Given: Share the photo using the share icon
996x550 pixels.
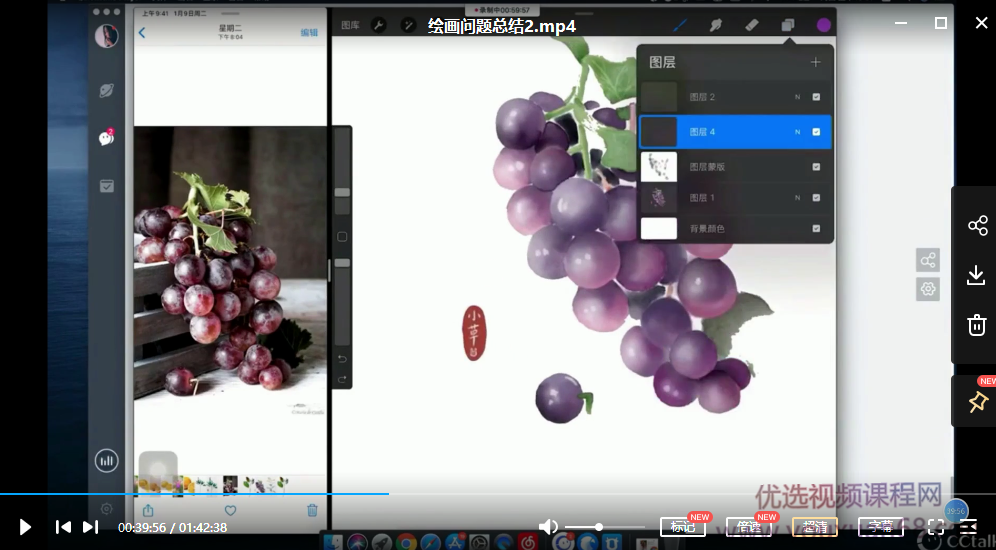Looking at the screenshot, I should click(148, 510).
